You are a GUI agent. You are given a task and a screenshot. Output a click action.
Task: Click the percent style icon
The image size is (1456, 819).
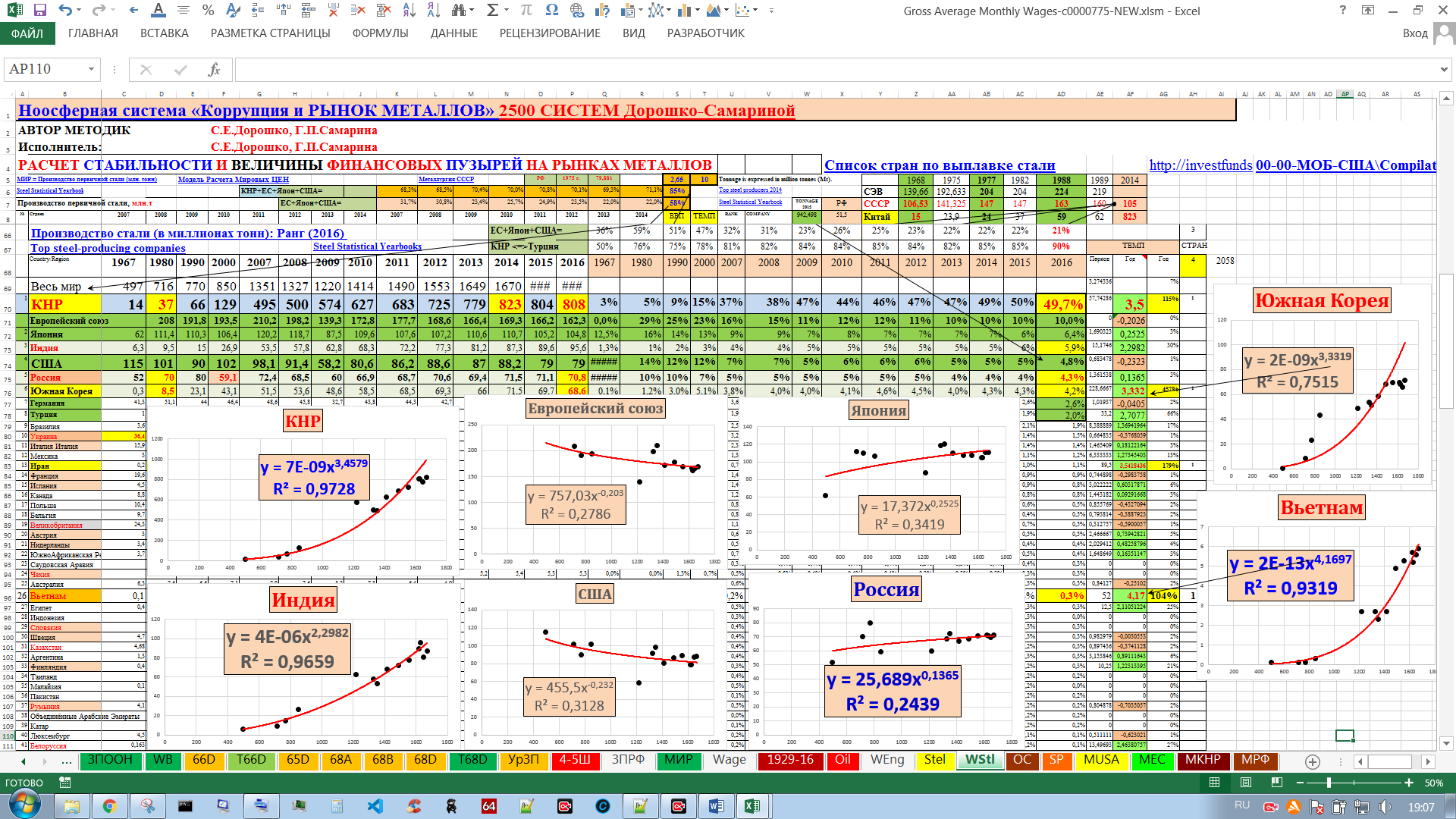tap(209, 11)
